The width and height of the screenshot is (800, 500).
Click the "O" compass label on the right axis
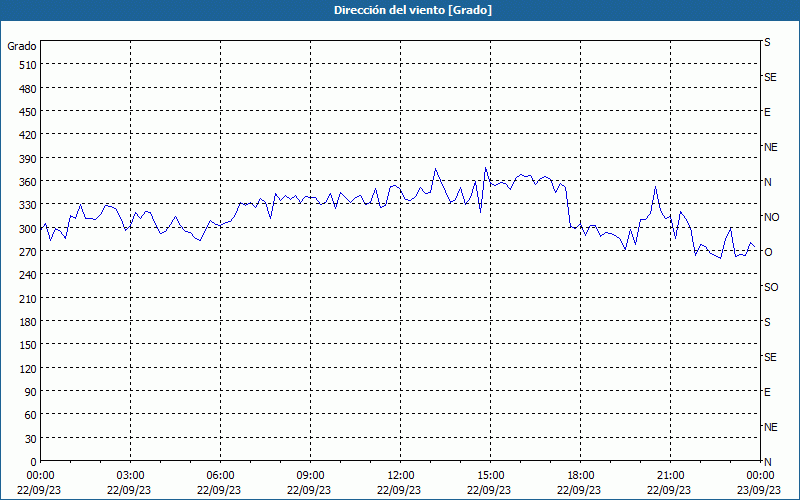(768, 252)
